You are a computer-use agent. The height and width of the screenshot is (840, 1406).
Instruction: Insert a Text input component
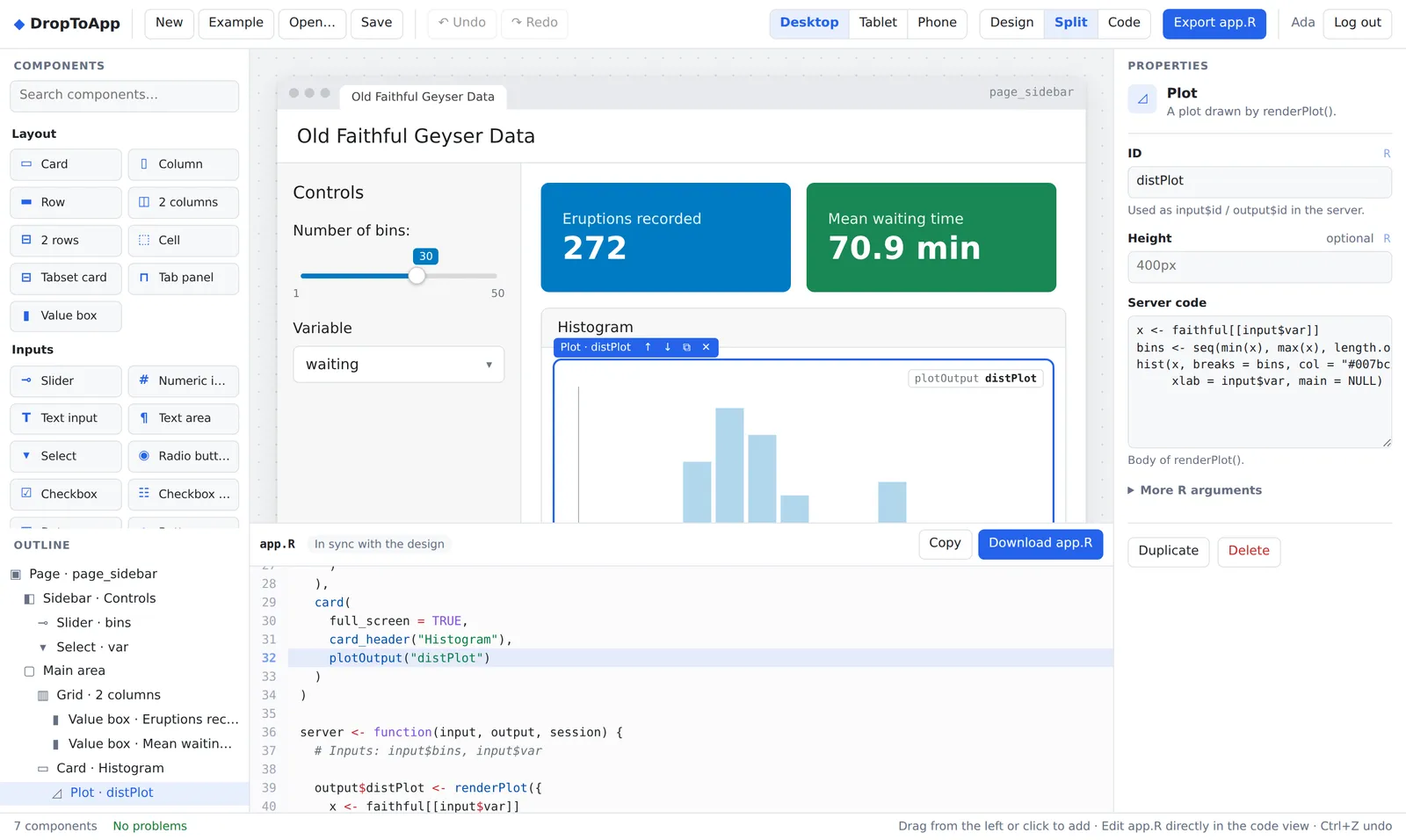point(66,418)
